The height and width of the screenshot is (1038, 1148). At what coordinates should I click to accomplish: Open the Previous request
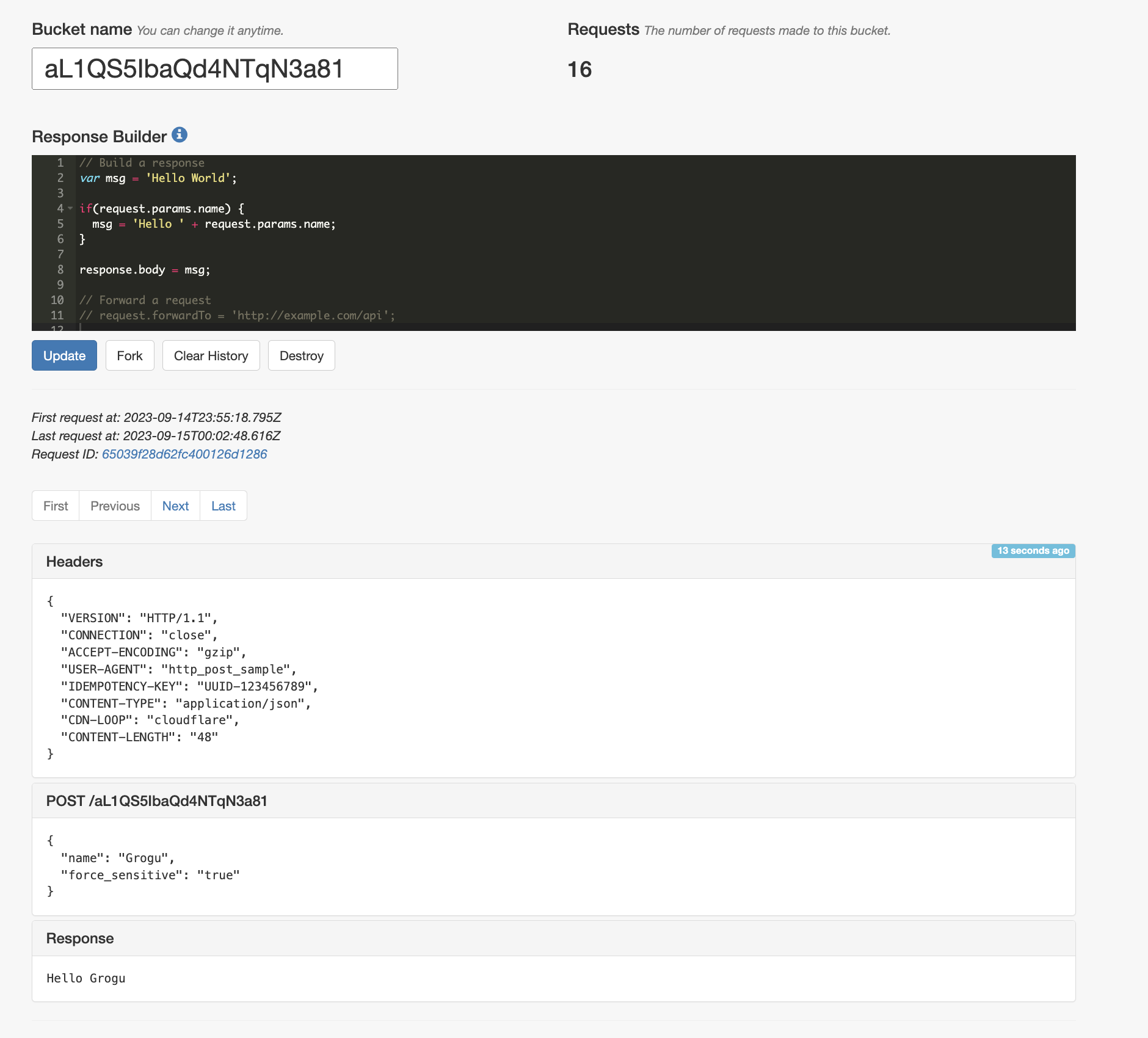(x=114, y=506)
